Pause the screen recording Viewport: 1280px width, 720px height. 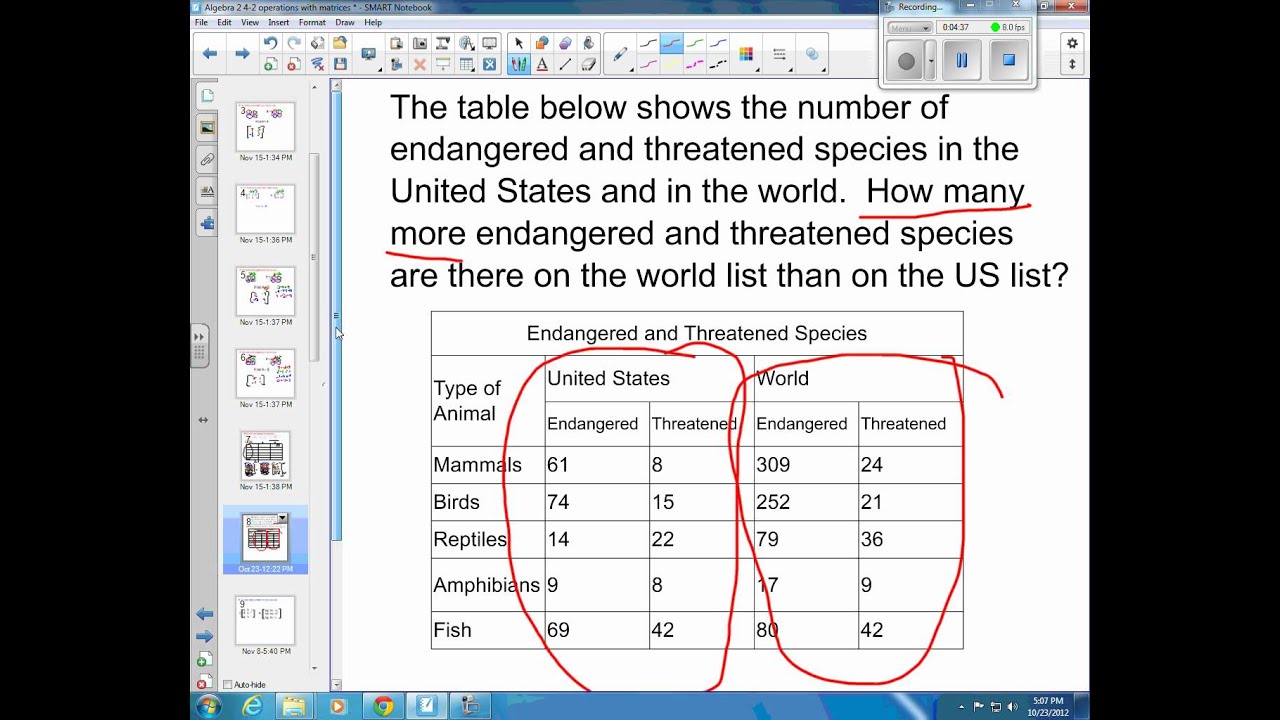[962, 61]
